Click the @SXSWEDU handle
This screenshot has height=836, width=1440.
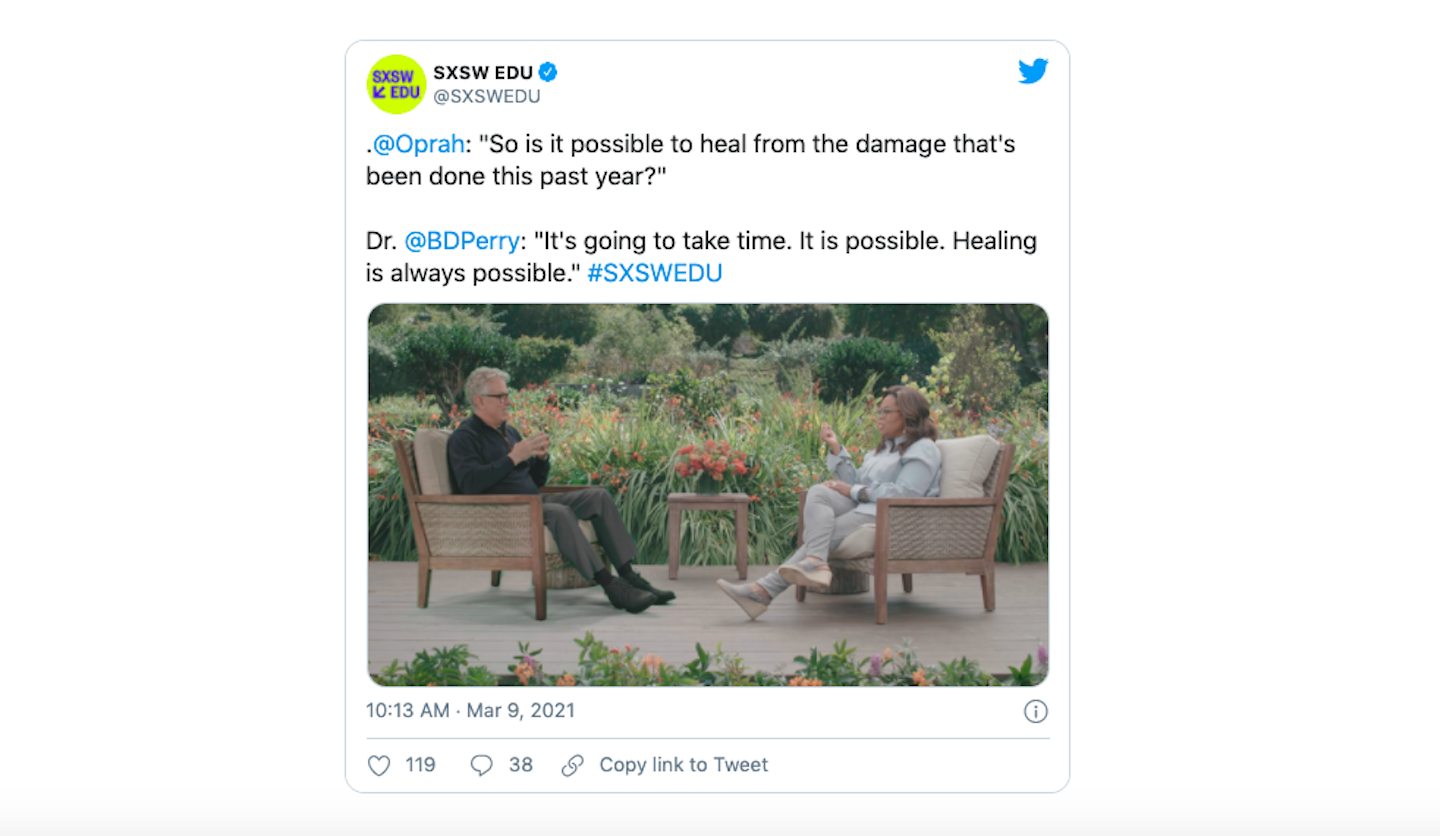tap(486, 96)
